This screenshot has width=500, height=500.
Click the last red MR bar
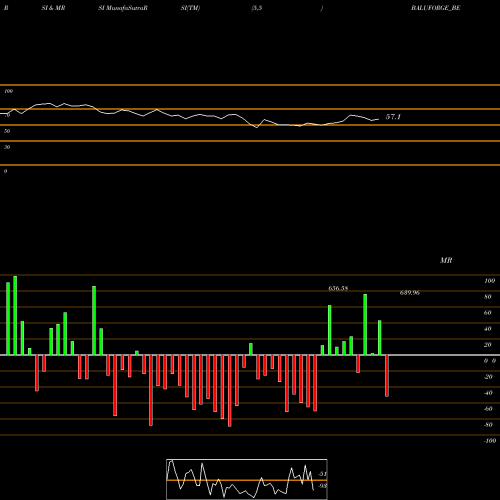(387, 376)
